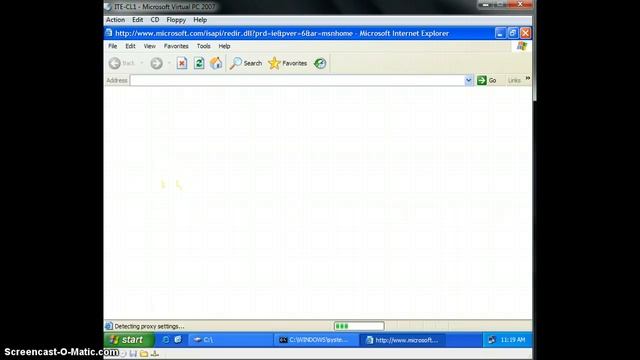Click the green Go arrow button
The width and height of the screenshot is (640, 360).
(487, 80)
